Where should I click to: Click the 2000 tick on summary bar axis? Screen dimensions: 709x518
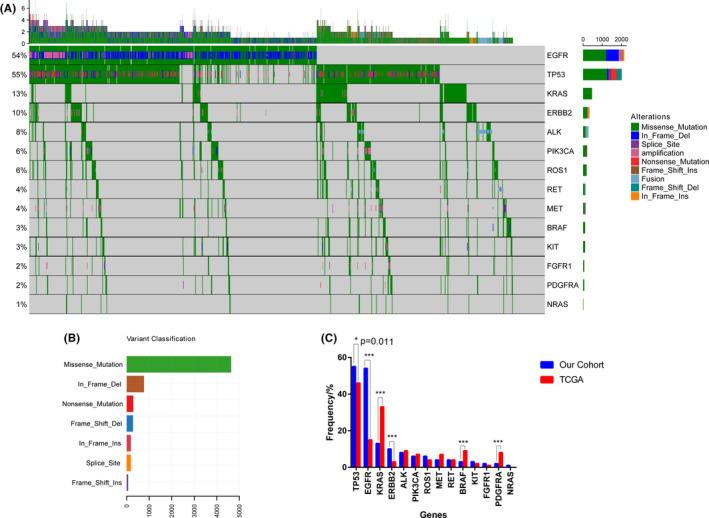[621, 39]
